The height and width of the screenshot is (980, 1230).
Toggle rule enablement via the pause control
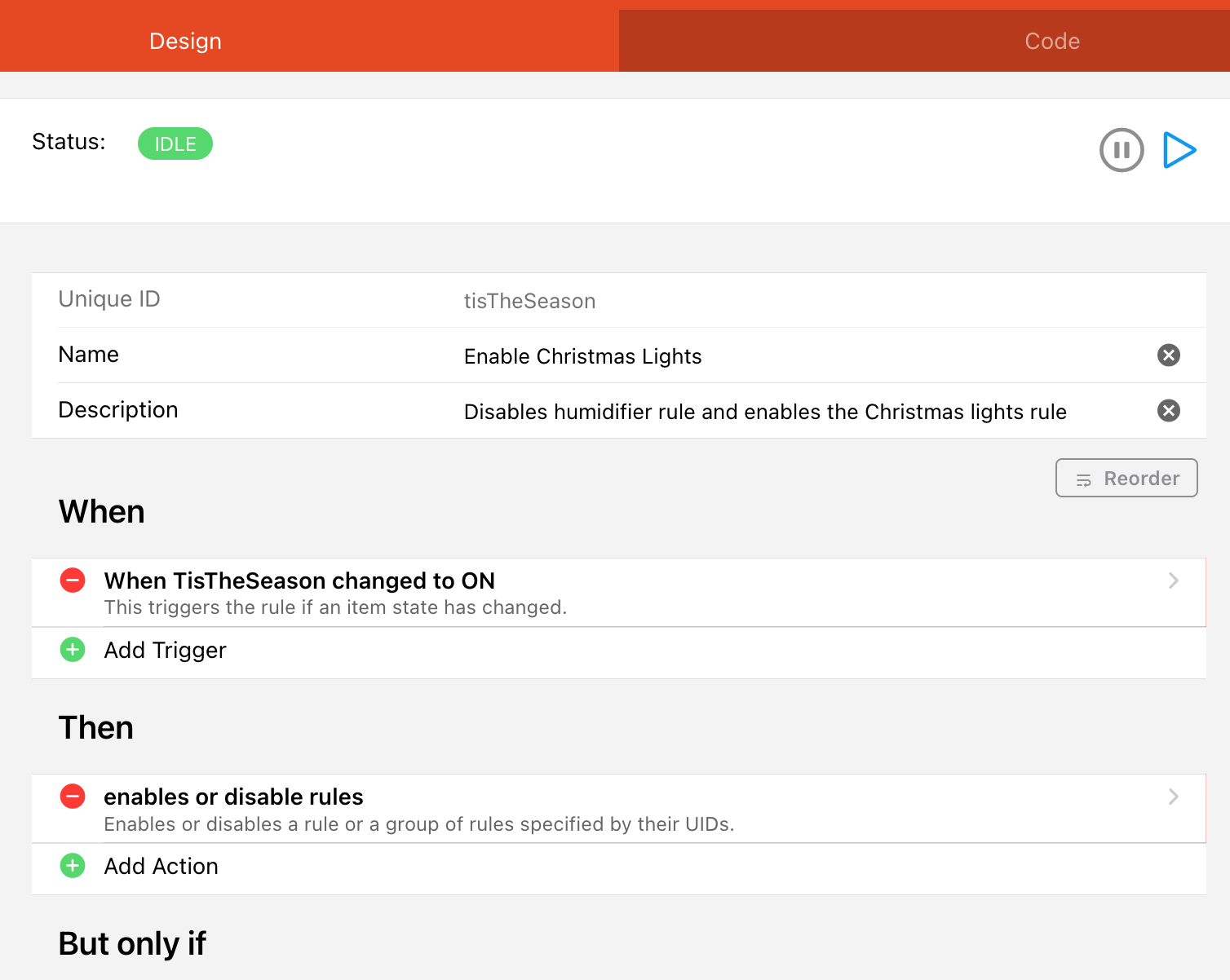(x=1122, y=150)
